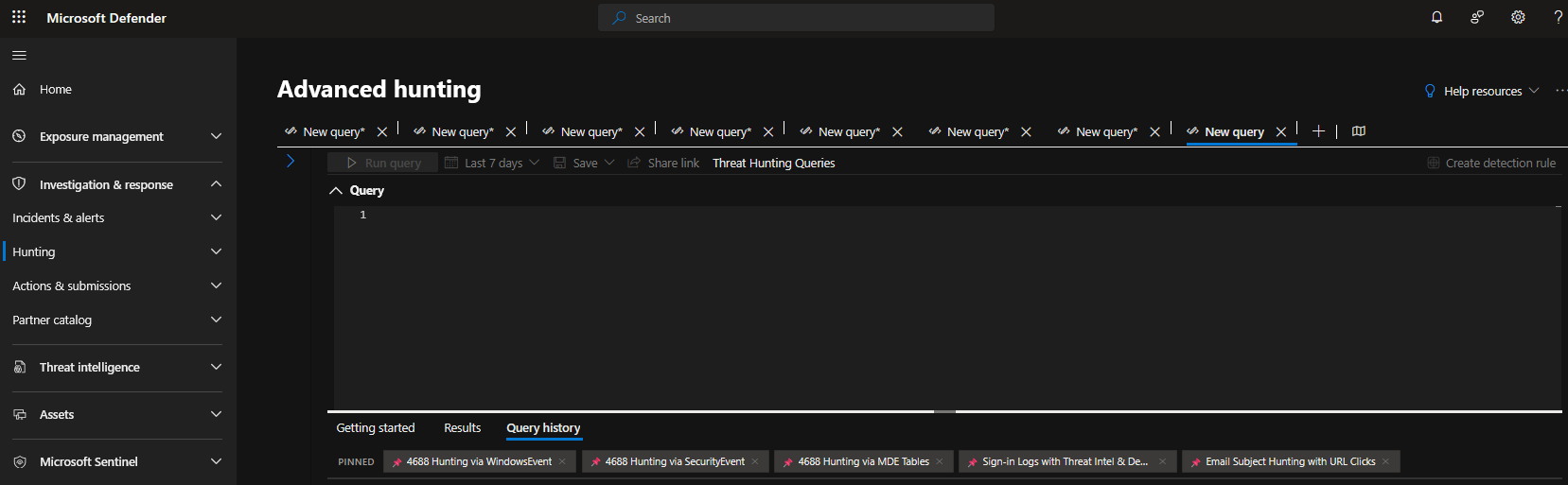Click the Threat intelligence sidebar icon
The image size is (1568, 485).
pos(19,367)
